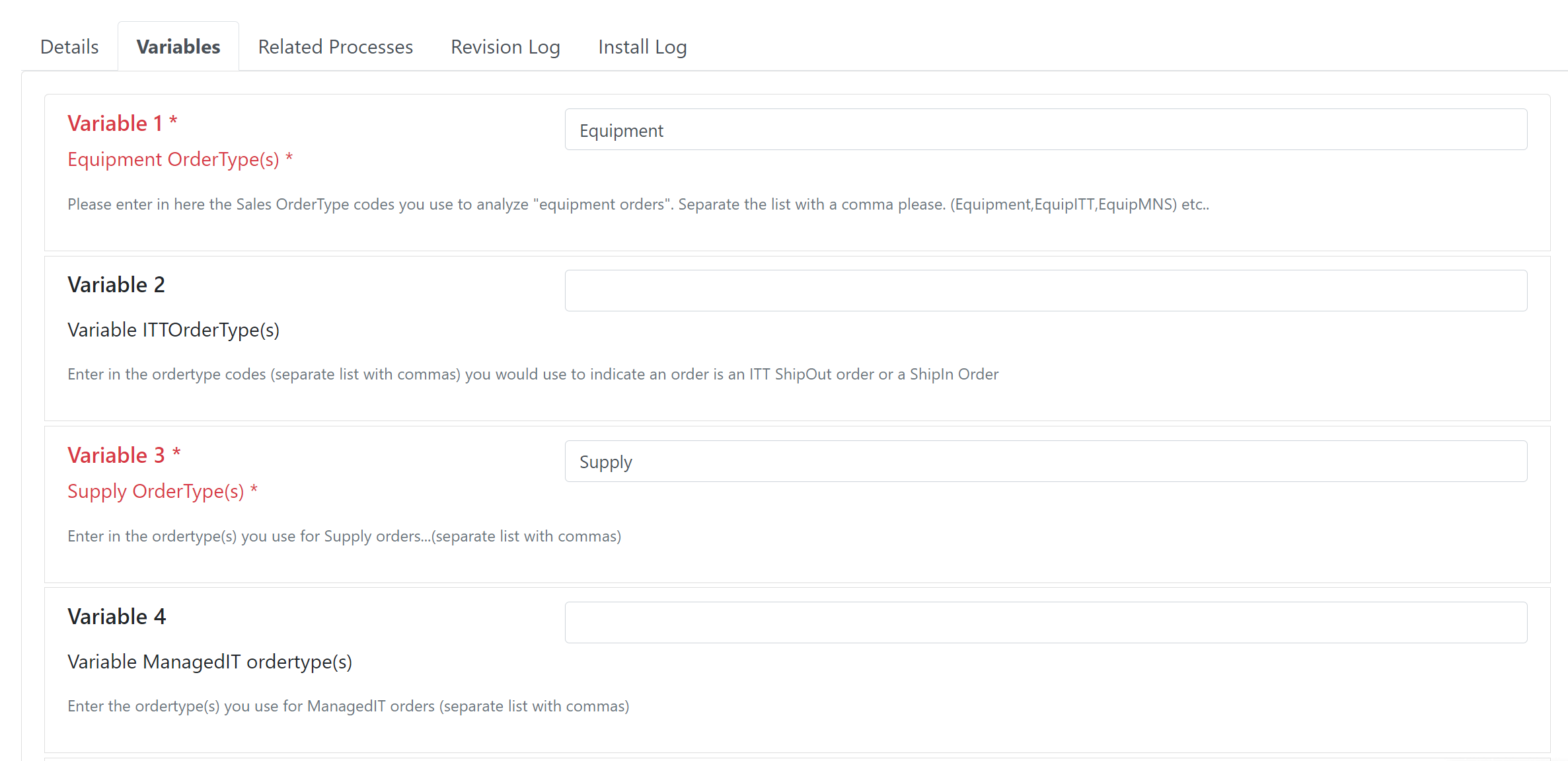Go to the Install Log tab
This screenshot has width=1568, height=761.
click(x=642, y=47)
